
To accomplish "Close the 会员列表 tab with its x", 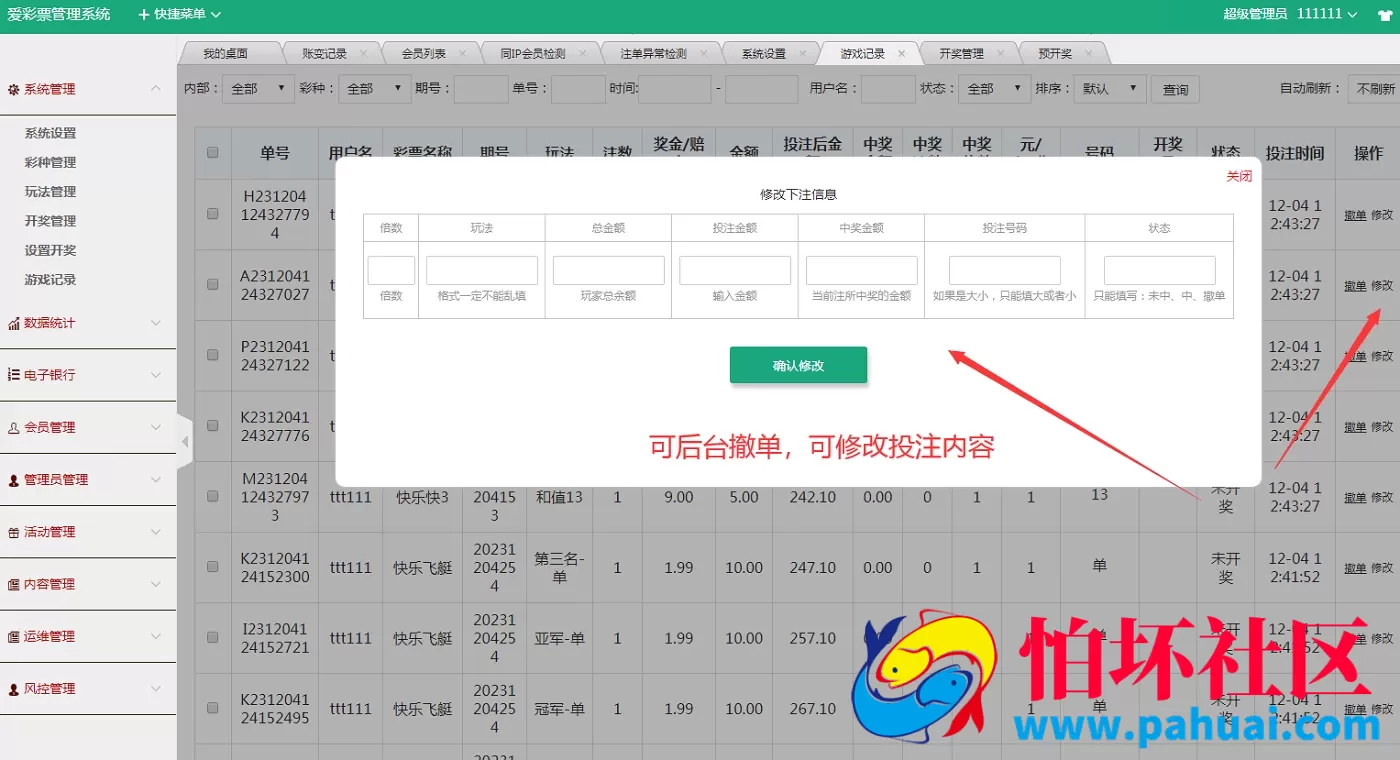I will pos(463,54).
